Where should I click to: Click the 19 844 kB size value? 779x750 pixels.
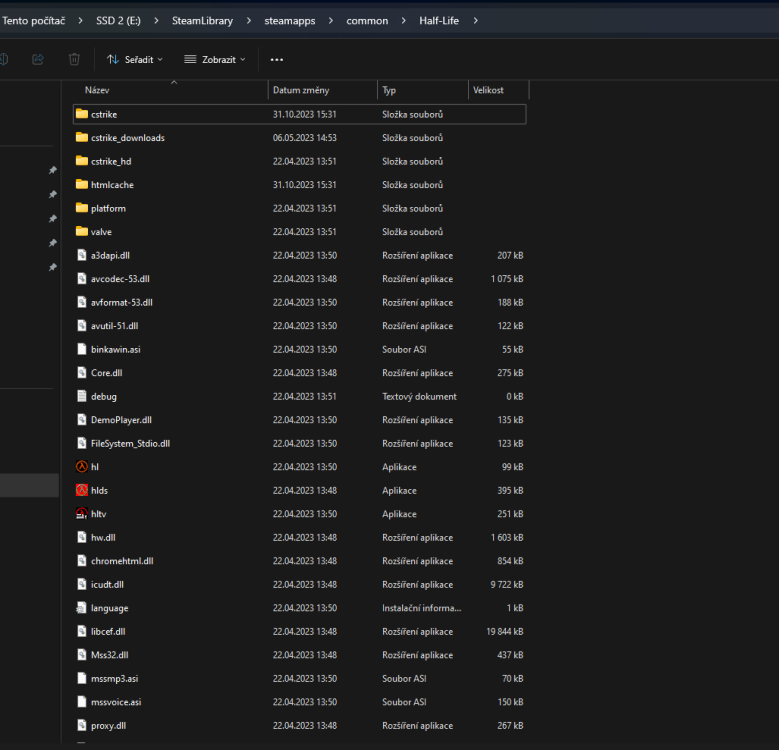[505, 631]
